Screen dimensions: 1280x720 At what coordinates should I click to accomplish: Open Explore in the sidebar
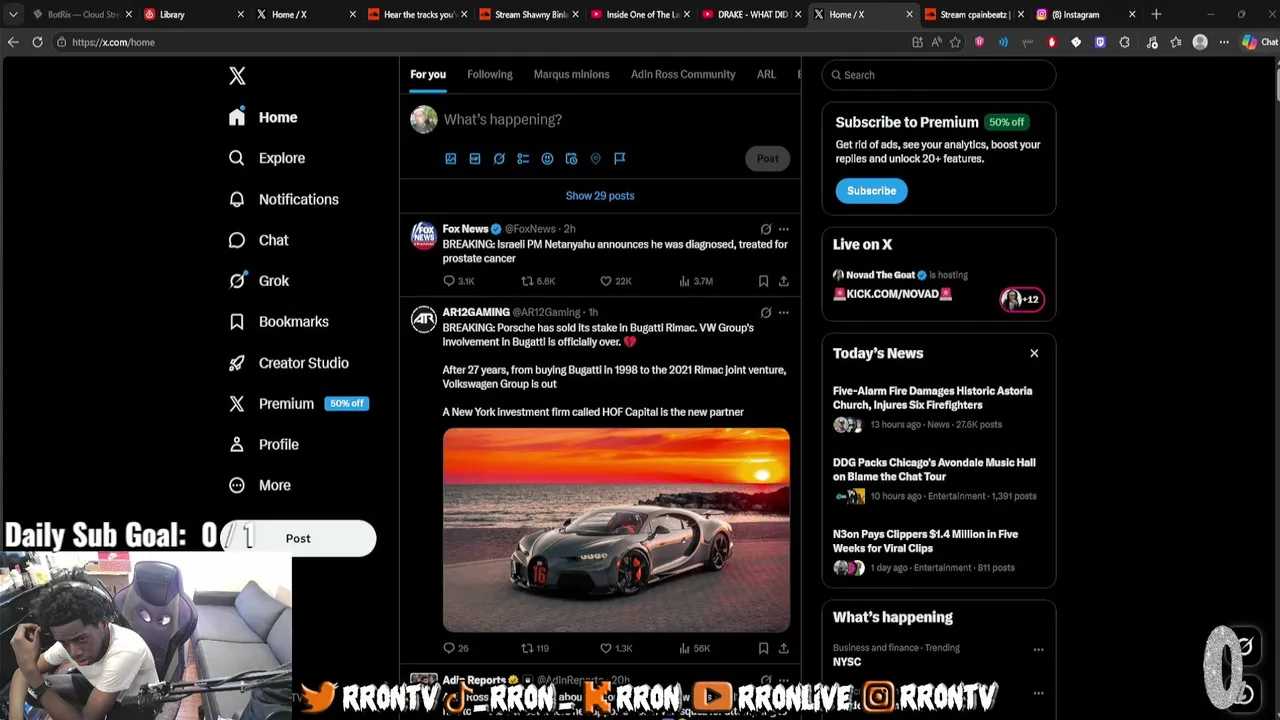click(x=267, y=158)
